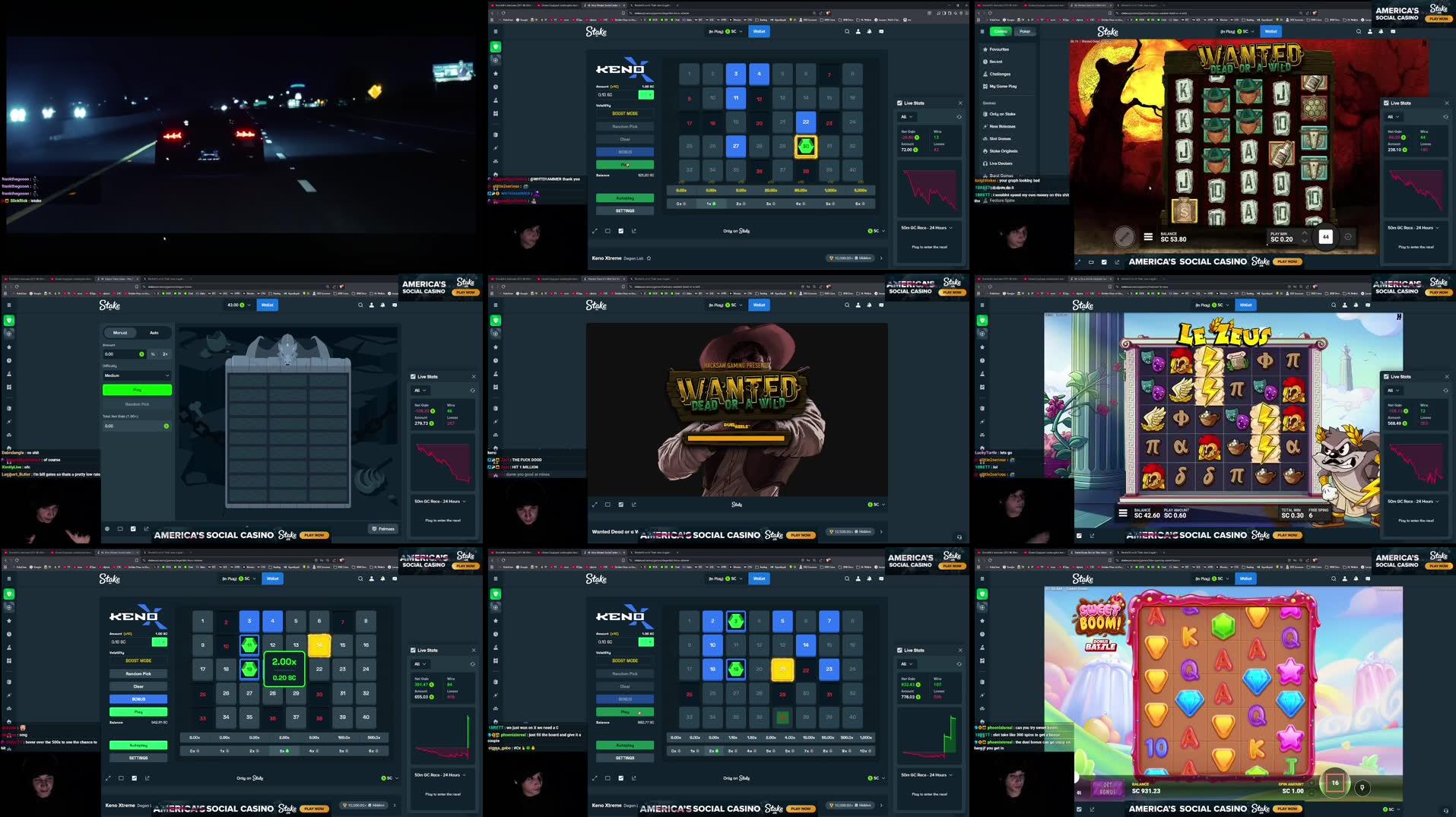Select number 22 on the Keno board
Screen dimensions: 1456x817
pyautogui.click(x=804, y=122)
